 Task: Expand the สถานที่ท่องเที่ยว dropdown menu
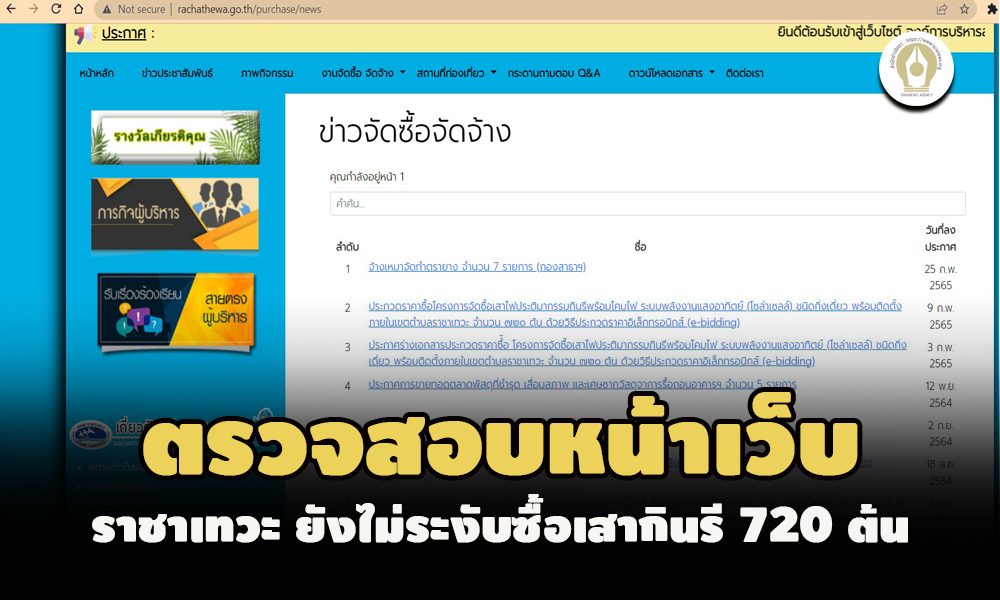(456, 74)
